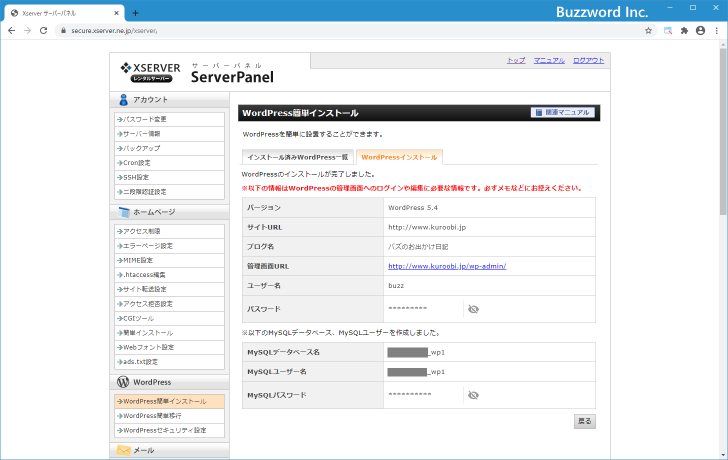Click the アカウント section user icon
Screen dimensions: 728x460
point(123,99)
